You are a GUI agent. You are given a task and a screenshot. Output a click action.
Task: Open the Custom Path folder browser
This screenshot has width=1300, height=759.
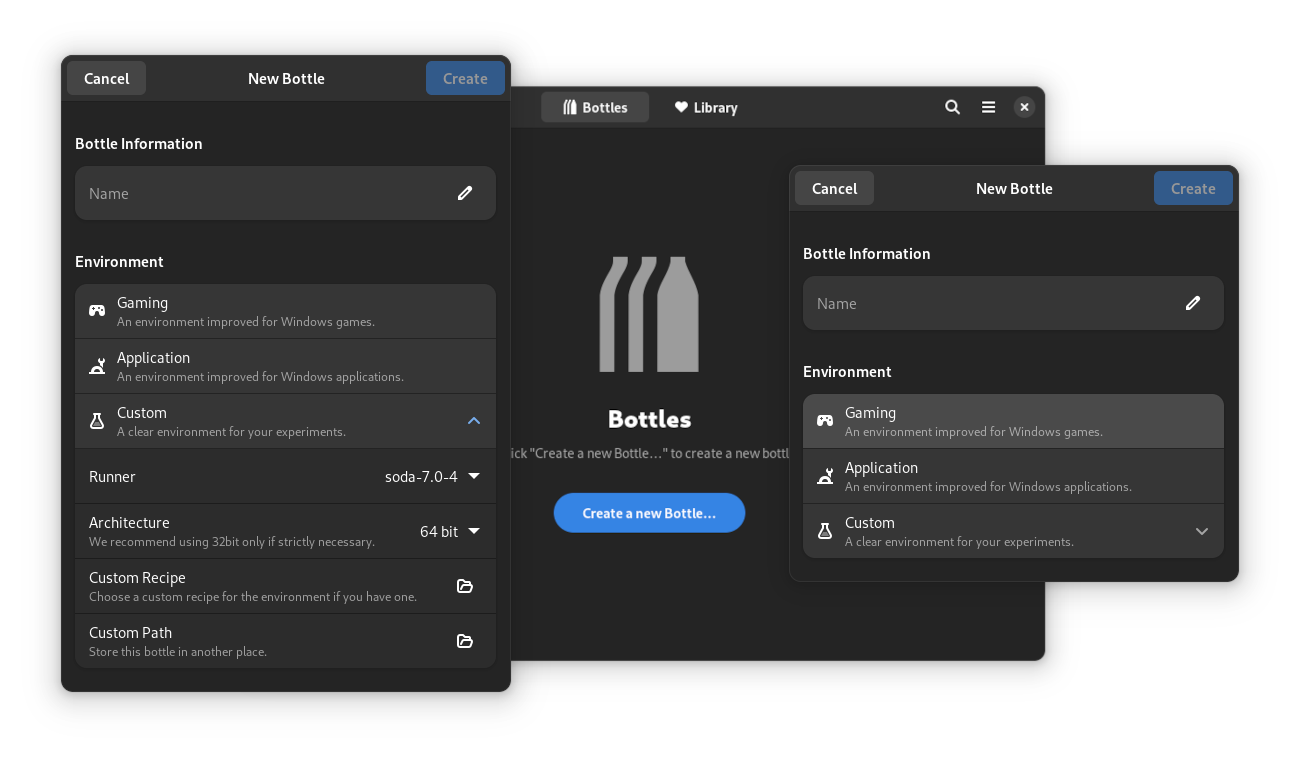[465, 641]
